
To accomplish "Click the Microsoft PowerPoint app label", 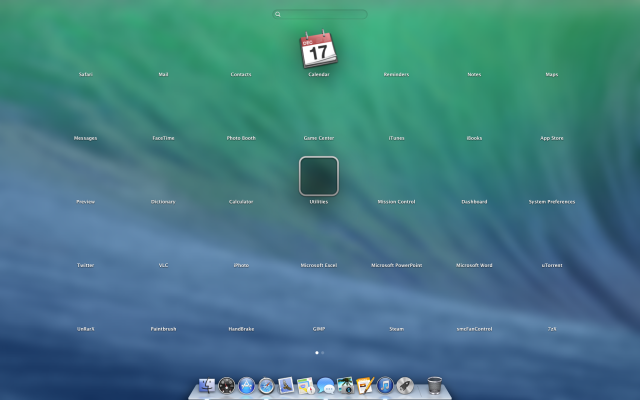I will pyautogui.click(x=396, y=265).
